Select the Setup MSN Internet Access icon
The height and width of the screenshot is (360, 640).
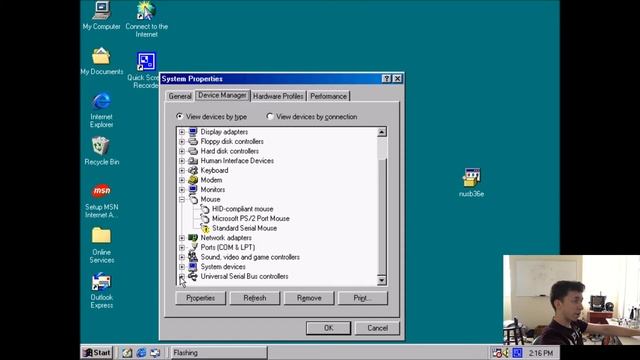pos(101,191)
